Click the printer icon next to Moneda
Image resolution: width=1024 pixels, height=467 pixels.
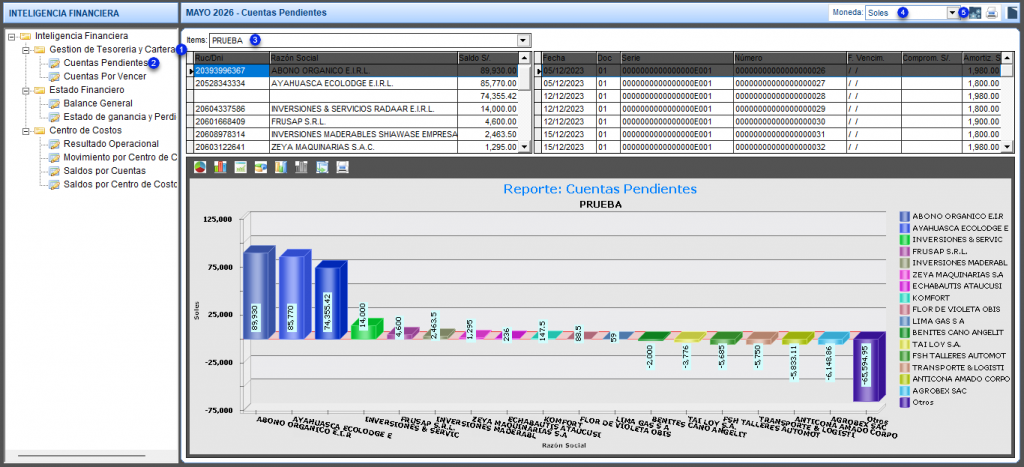pos(992,12)
